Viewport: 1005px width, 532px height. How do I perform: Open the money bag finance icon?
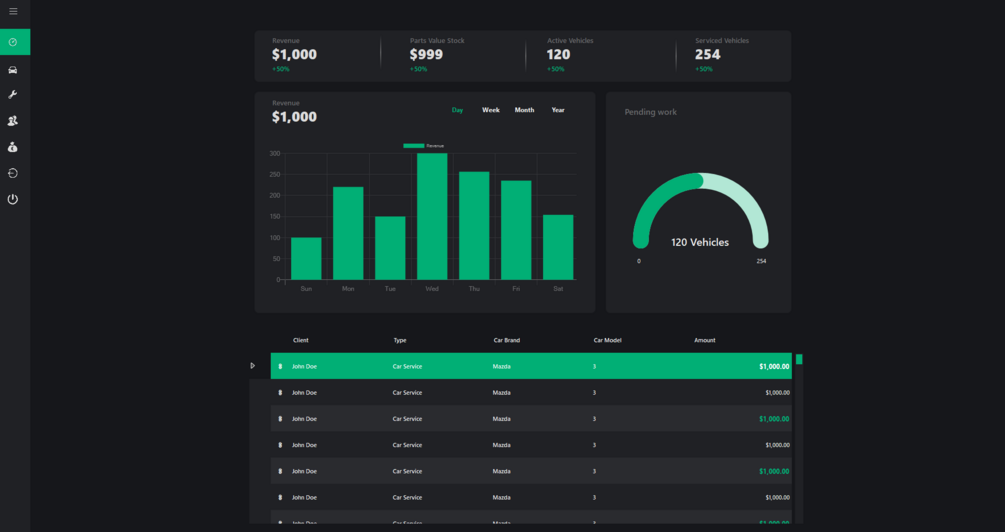[x=13, y=147]
